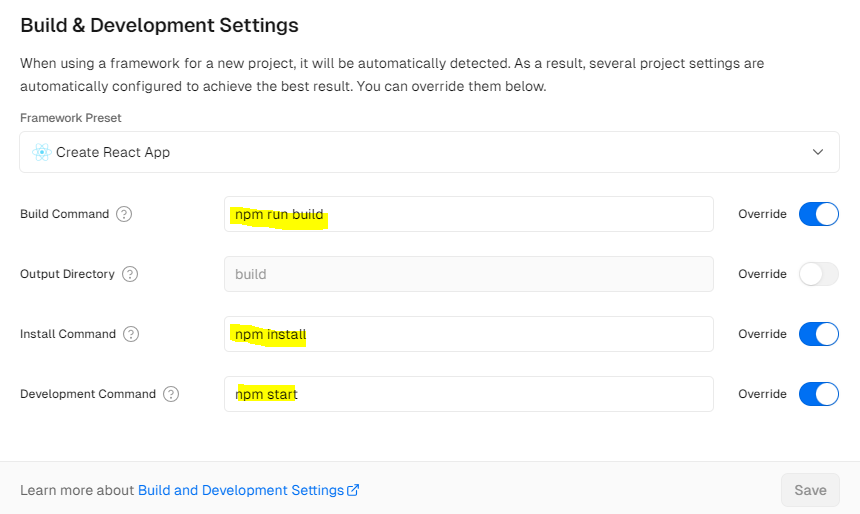Click the Output Directory input field

click(x=468, y=274)
